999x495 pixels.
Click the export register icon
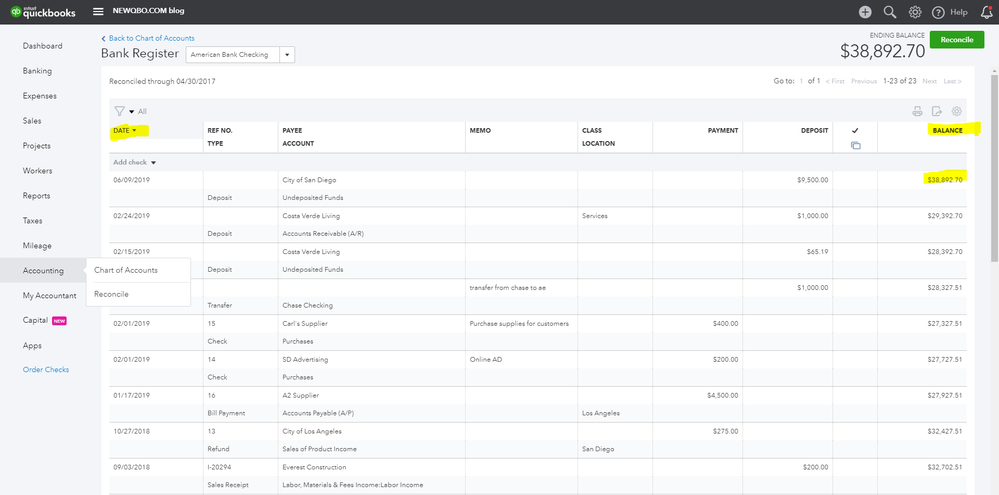click(x=937, y=112)
